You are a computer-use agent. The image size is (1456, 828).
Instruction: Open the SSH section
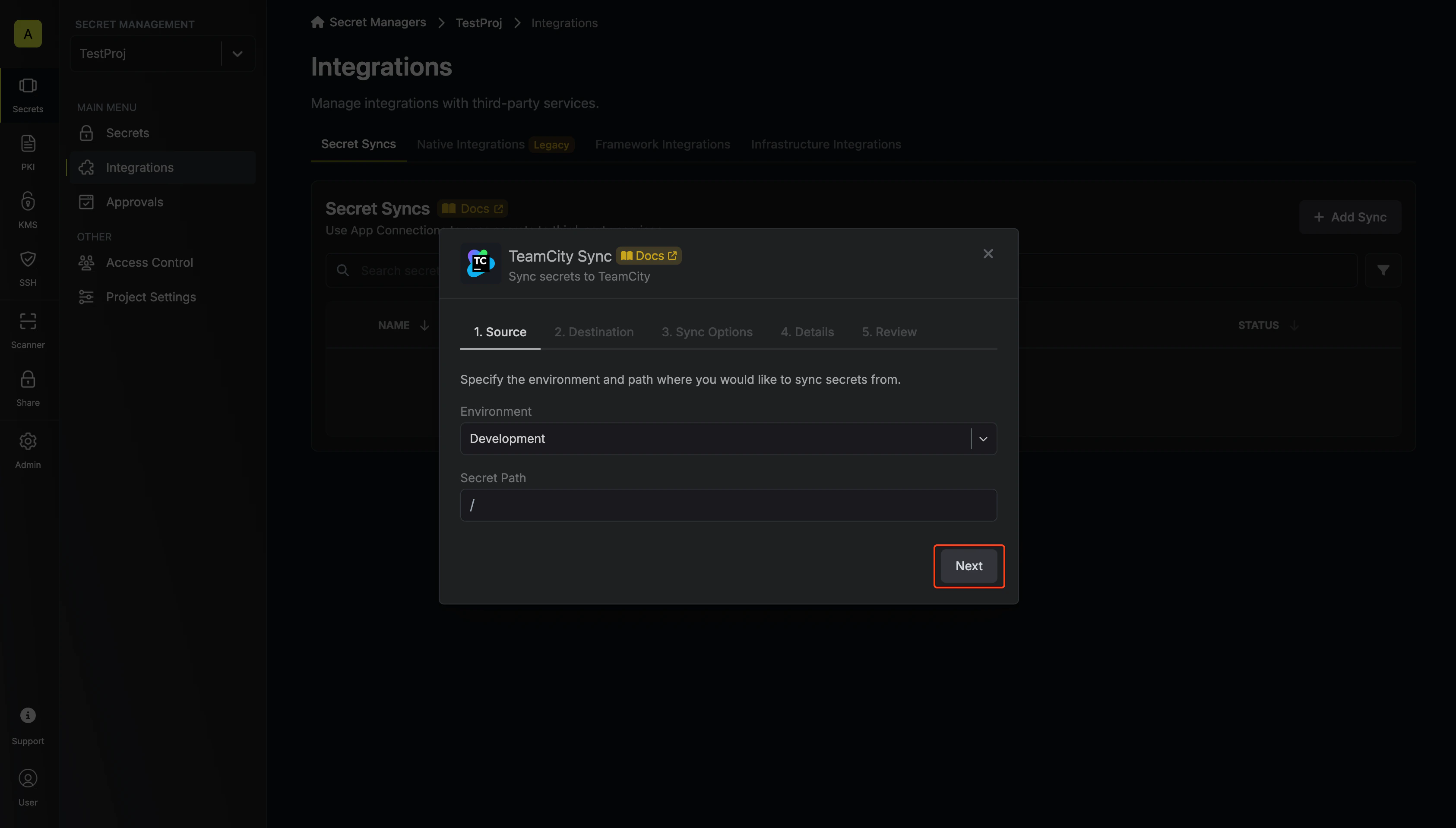click(28, 269)
